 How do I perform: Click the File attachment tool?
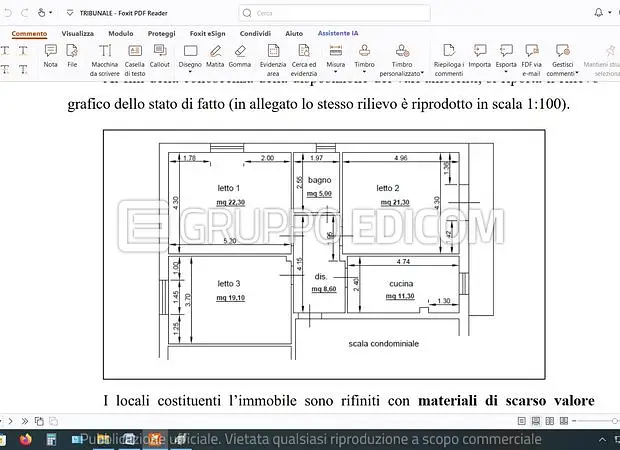click(72, 55)
